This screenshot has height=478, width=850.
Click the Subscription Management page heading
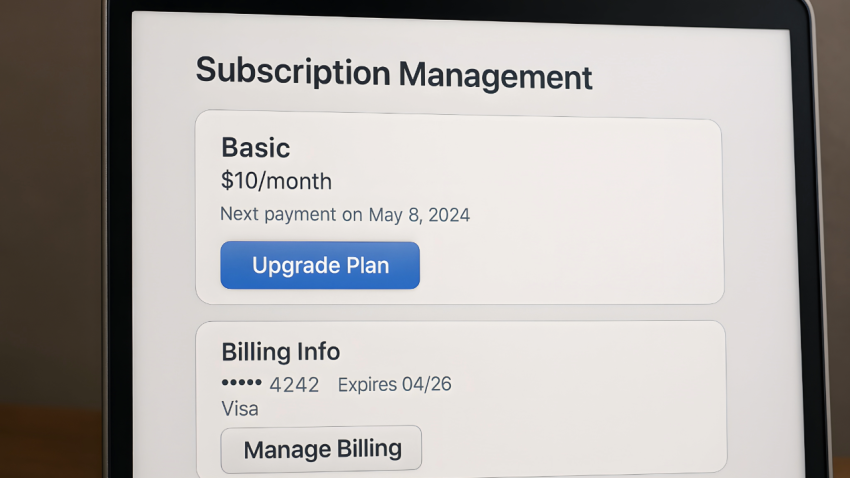click(394, 74)
